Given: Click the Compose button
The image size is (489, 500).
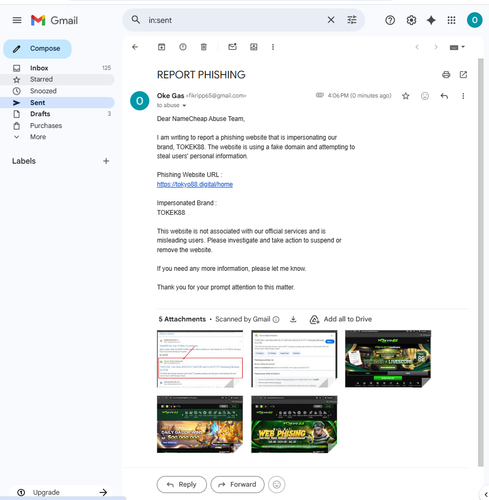Looking at the screenshot, I should tap(37, 49).
